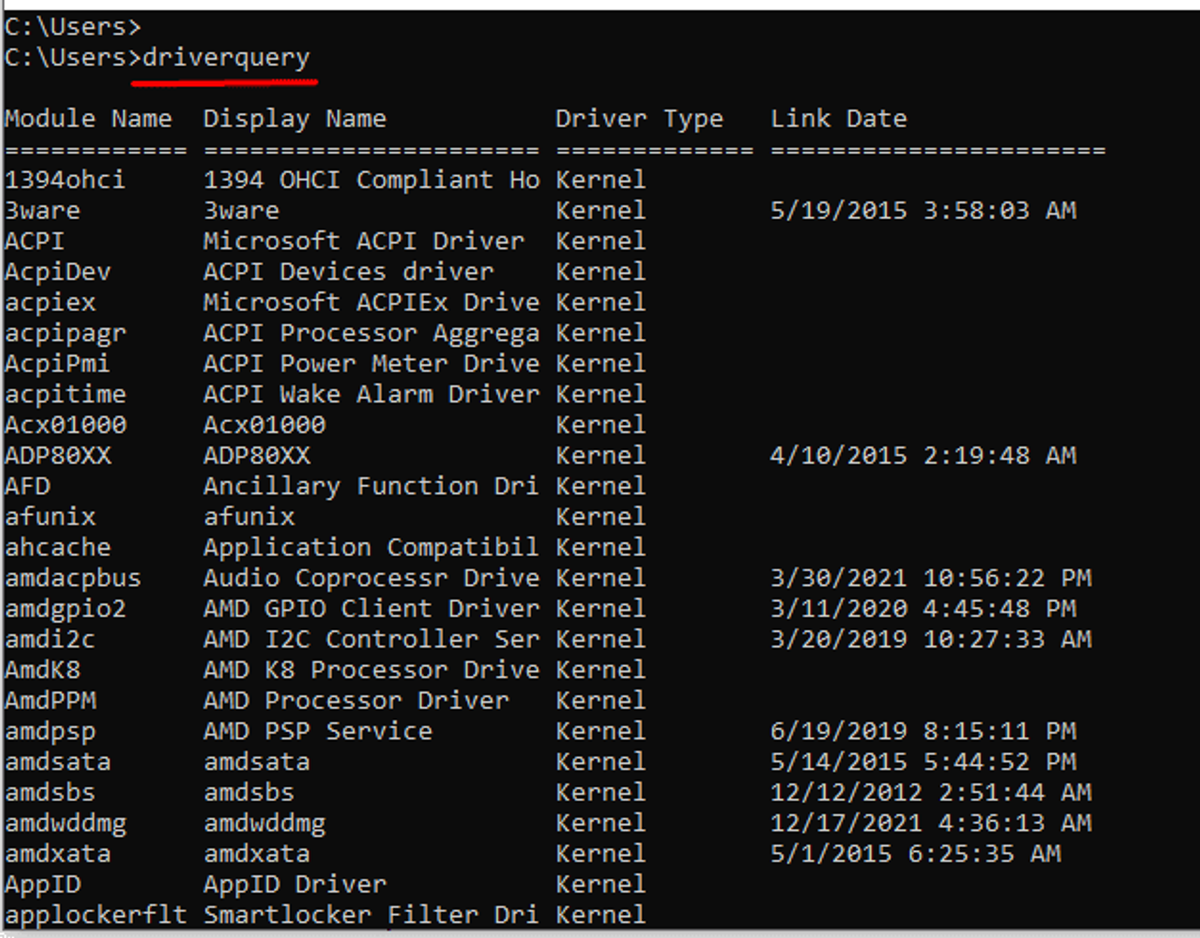
Task: Click module name amdi2c
Action: coord(50,639)
